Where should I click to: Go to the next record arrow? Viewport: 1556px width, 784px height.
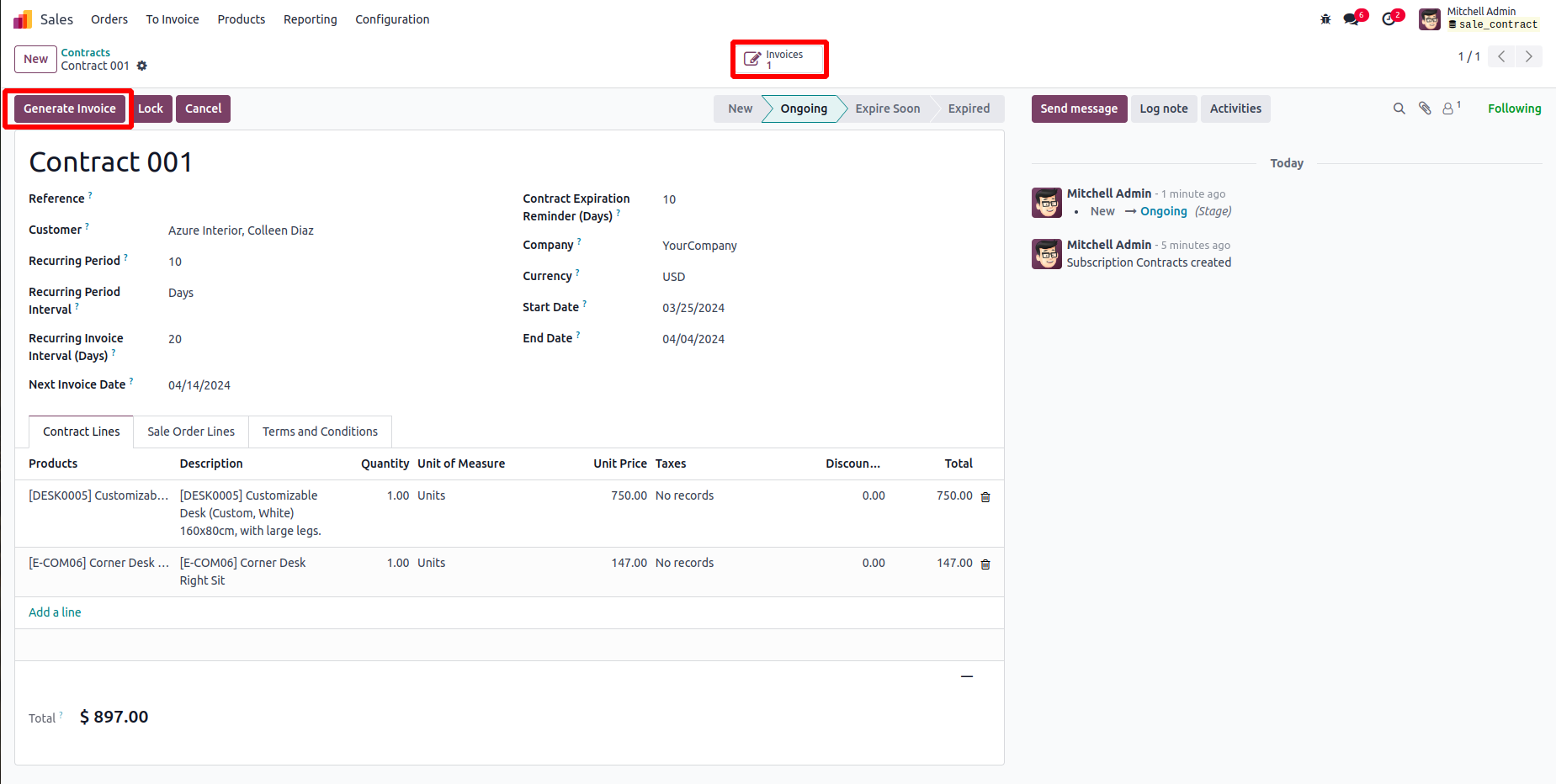tap(1529, 56)
